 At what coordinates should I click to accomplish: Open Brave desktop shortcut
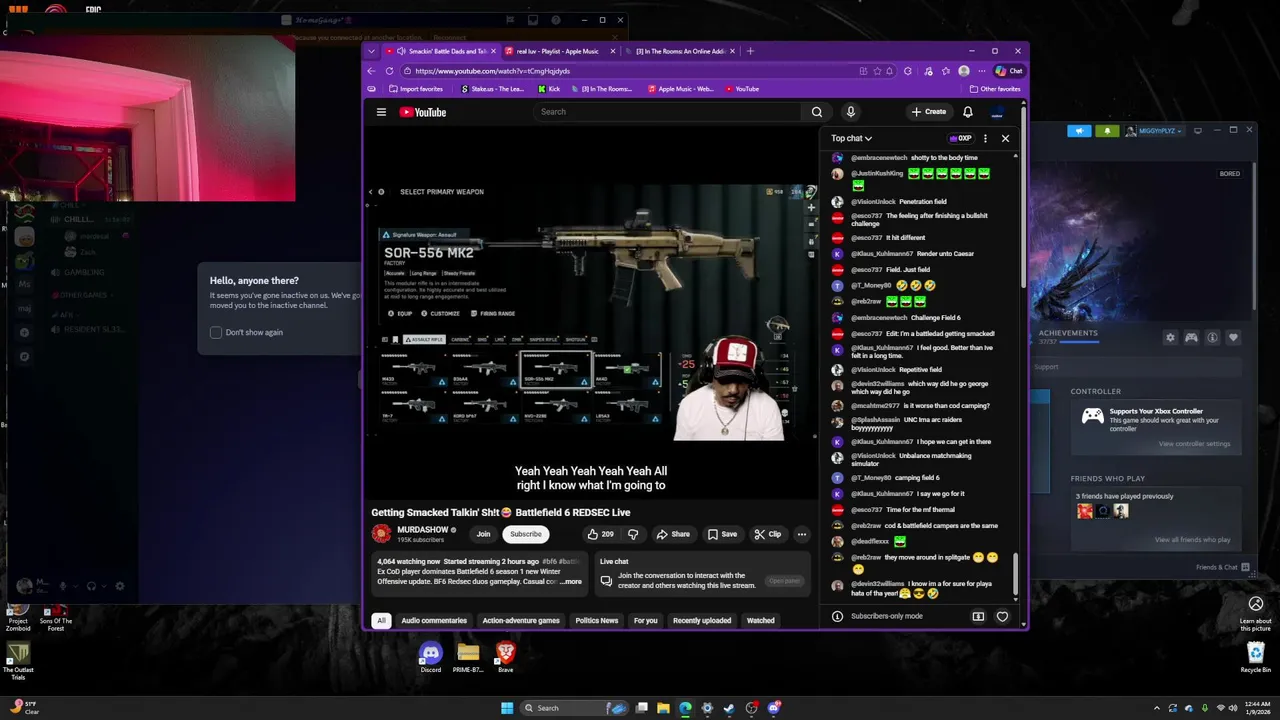(x=505, y=658)
